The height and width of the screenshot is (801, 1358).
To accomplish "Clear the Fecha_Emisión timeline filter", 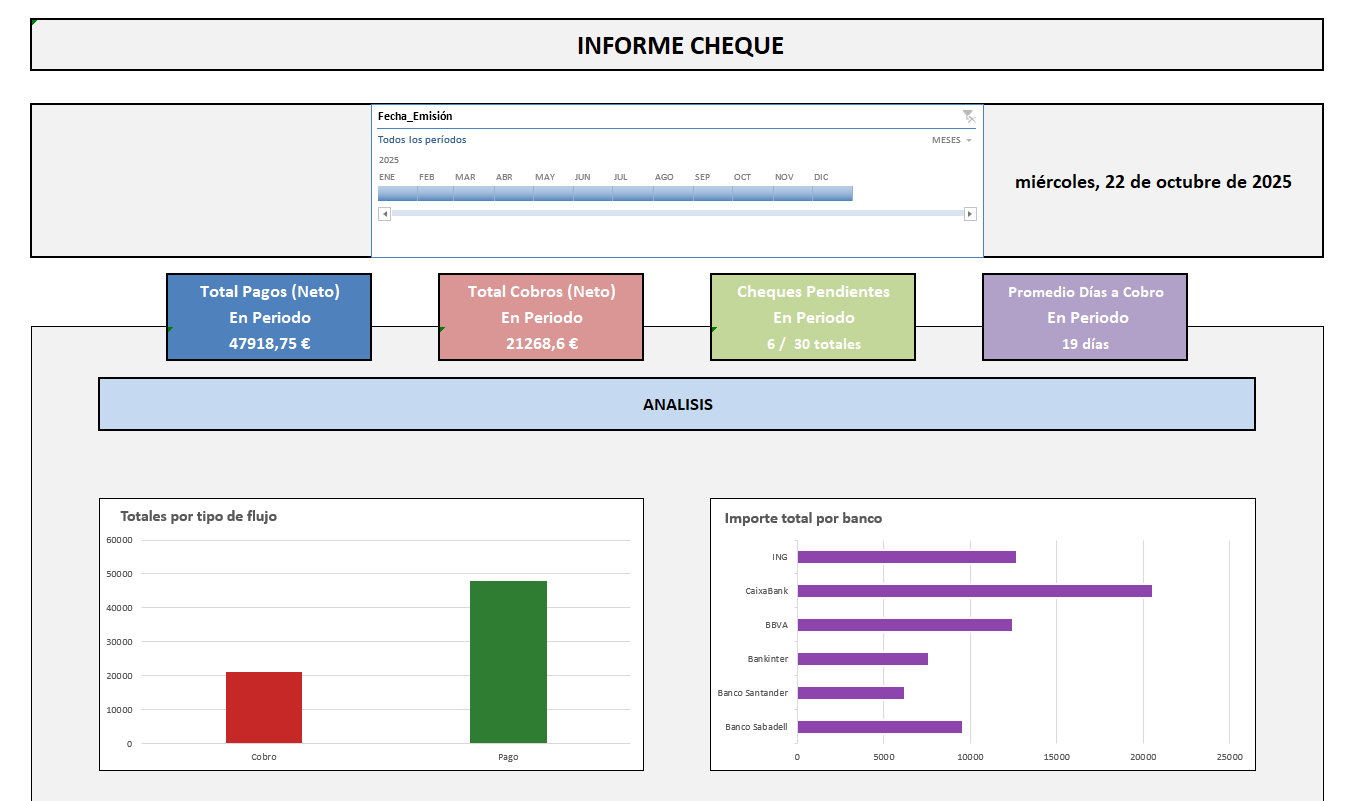I will coord(968,115).
